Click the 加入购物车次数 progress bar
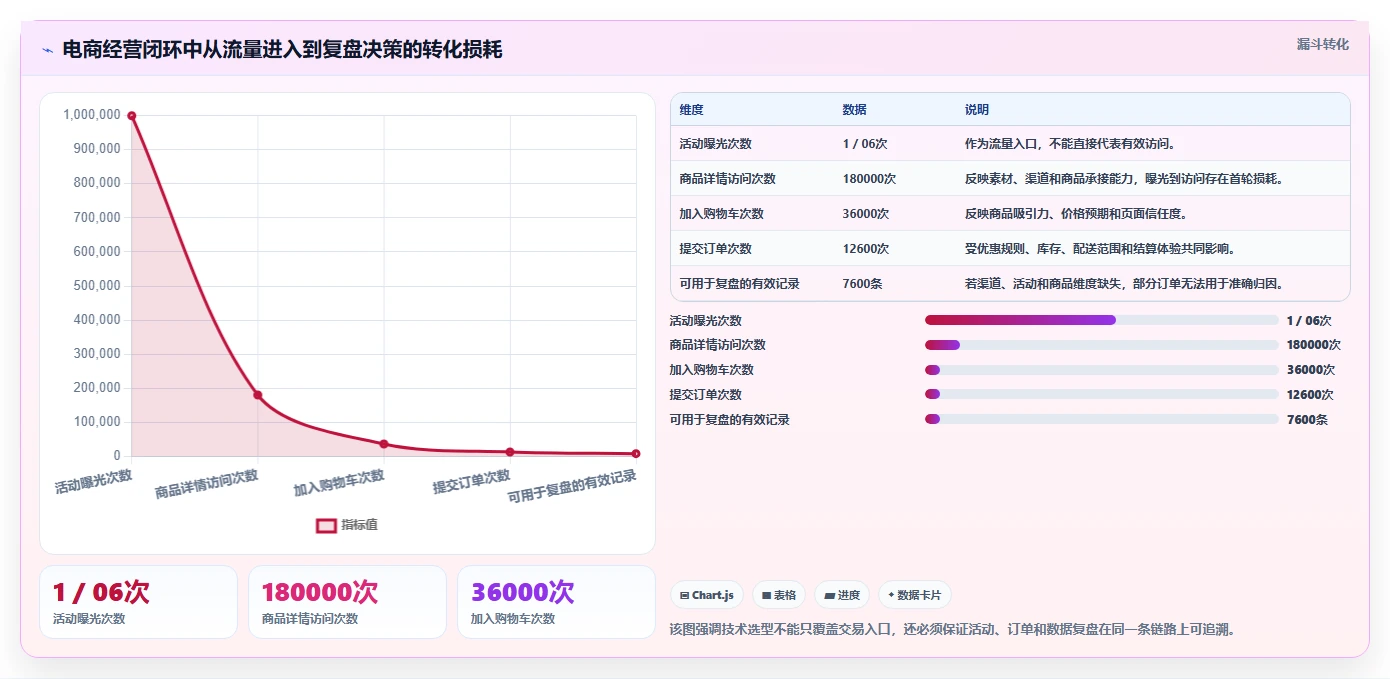The height and width of the screenshot is (679, 1390). click(1102, 370)
